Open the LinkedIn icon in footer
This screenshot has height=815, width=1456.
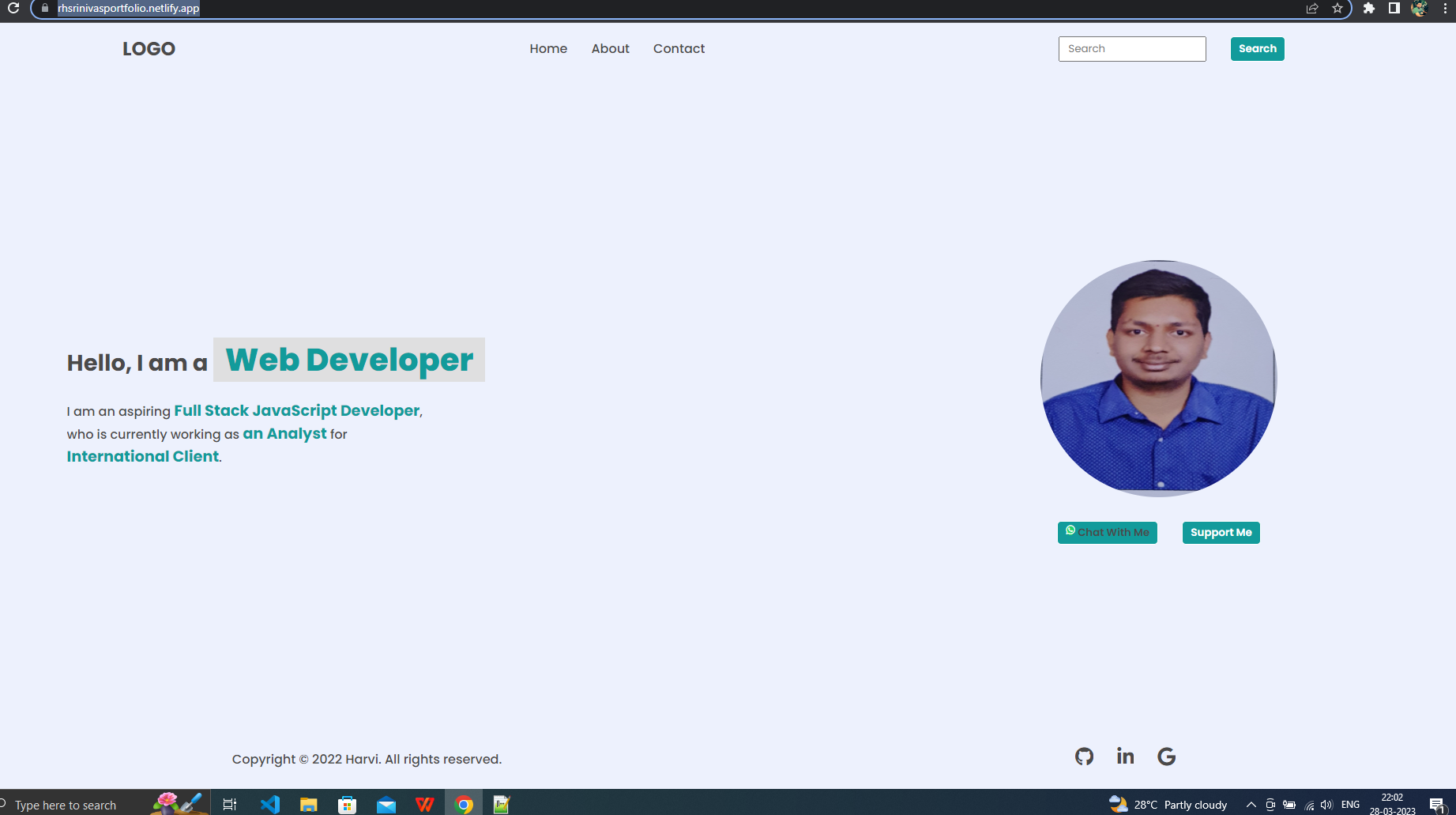pos(1125,757)
